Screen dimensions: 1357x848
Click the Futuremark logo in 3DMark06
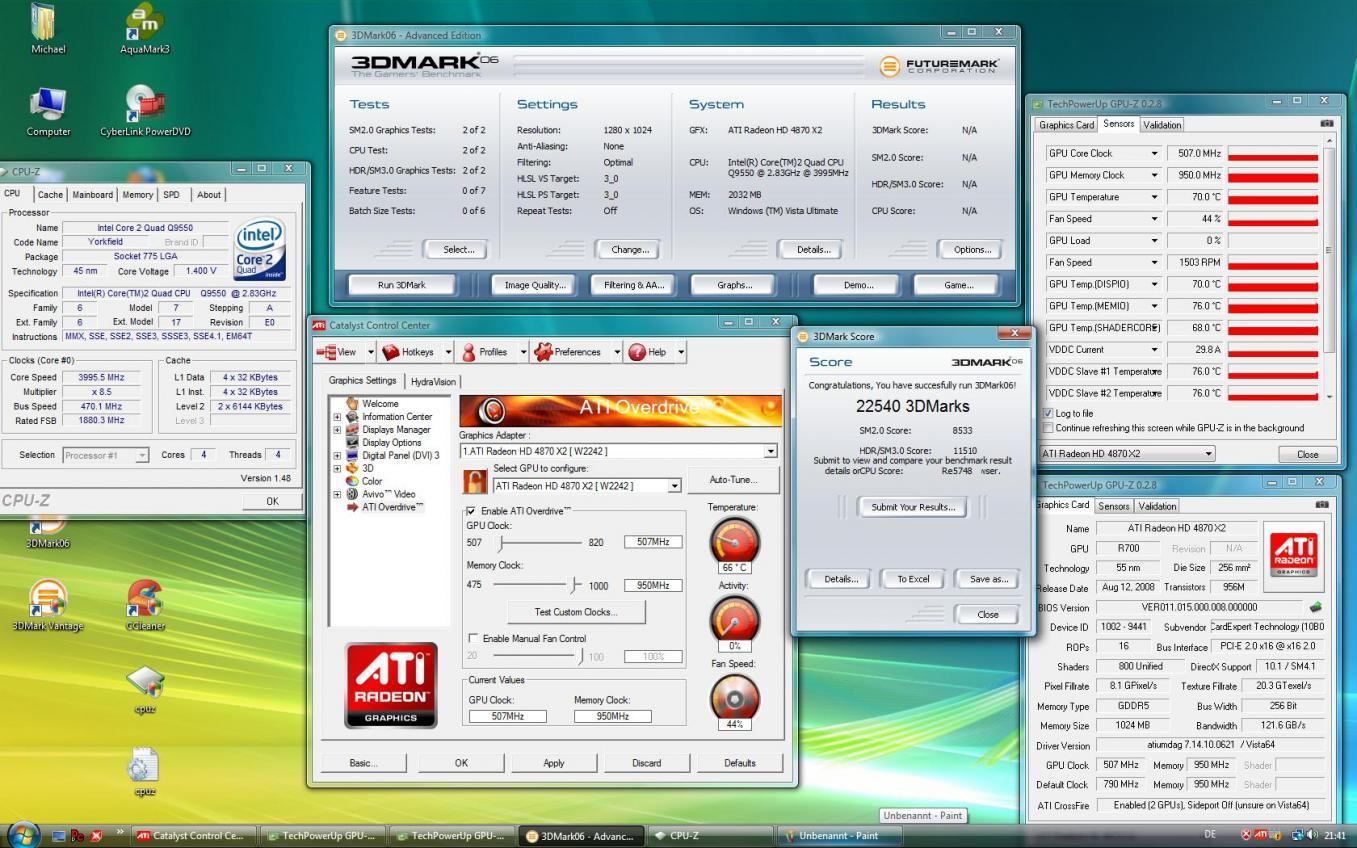coord(939,66)
